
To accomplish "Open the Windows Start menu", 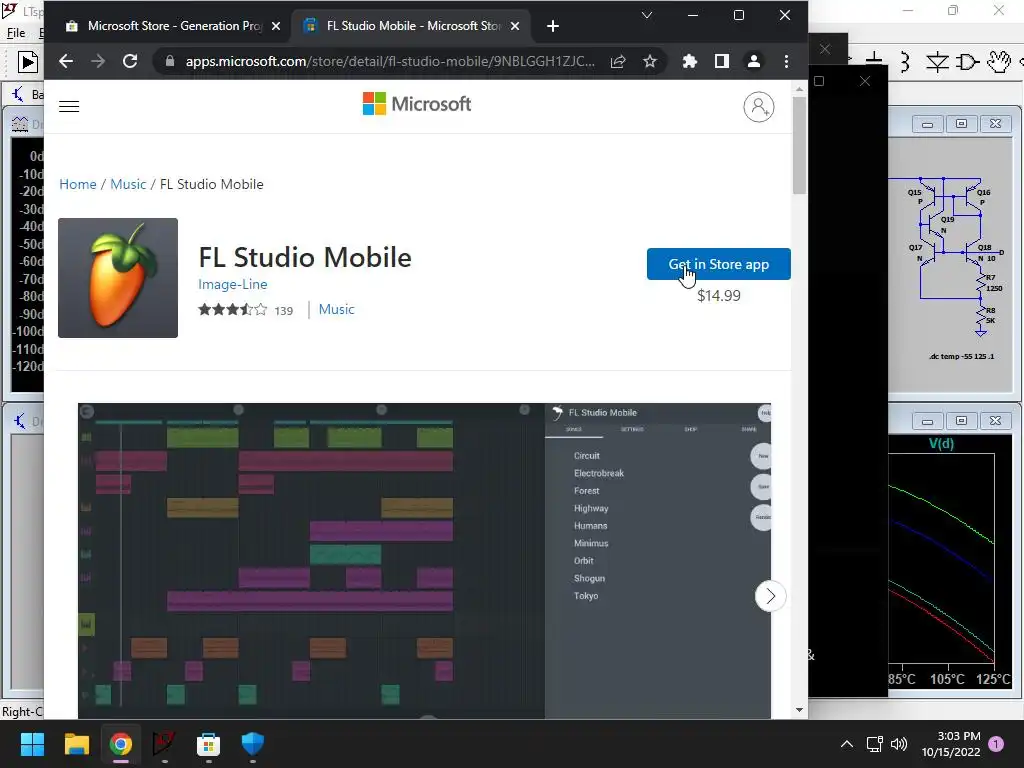I will pyautogui.click(x=32, y=744).
